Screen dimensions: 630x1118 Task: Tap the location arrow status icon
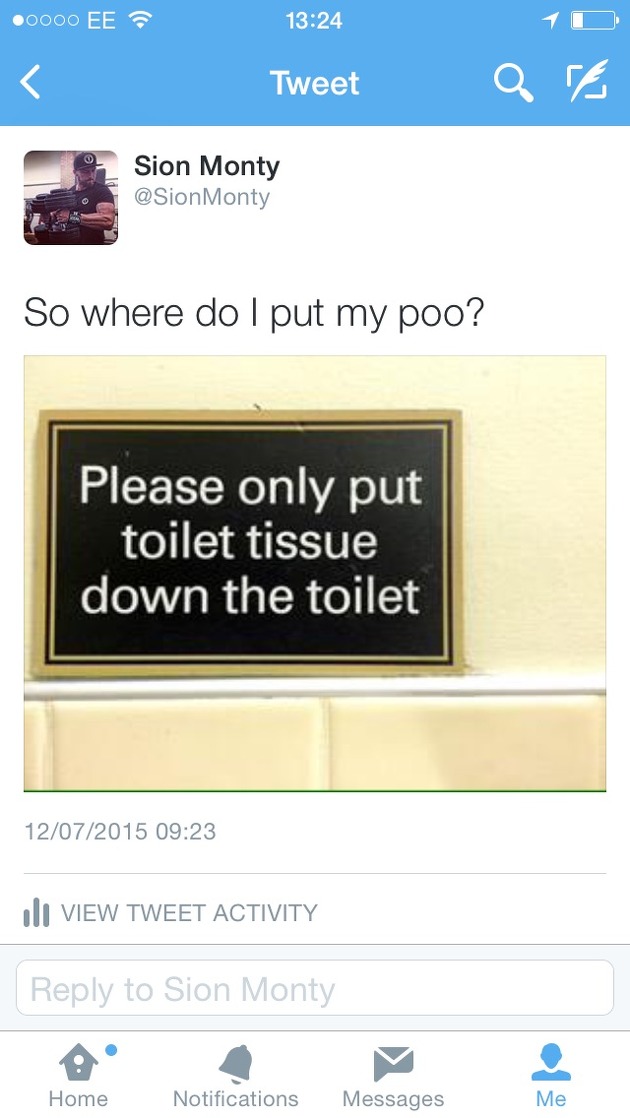tap(550, 21)
